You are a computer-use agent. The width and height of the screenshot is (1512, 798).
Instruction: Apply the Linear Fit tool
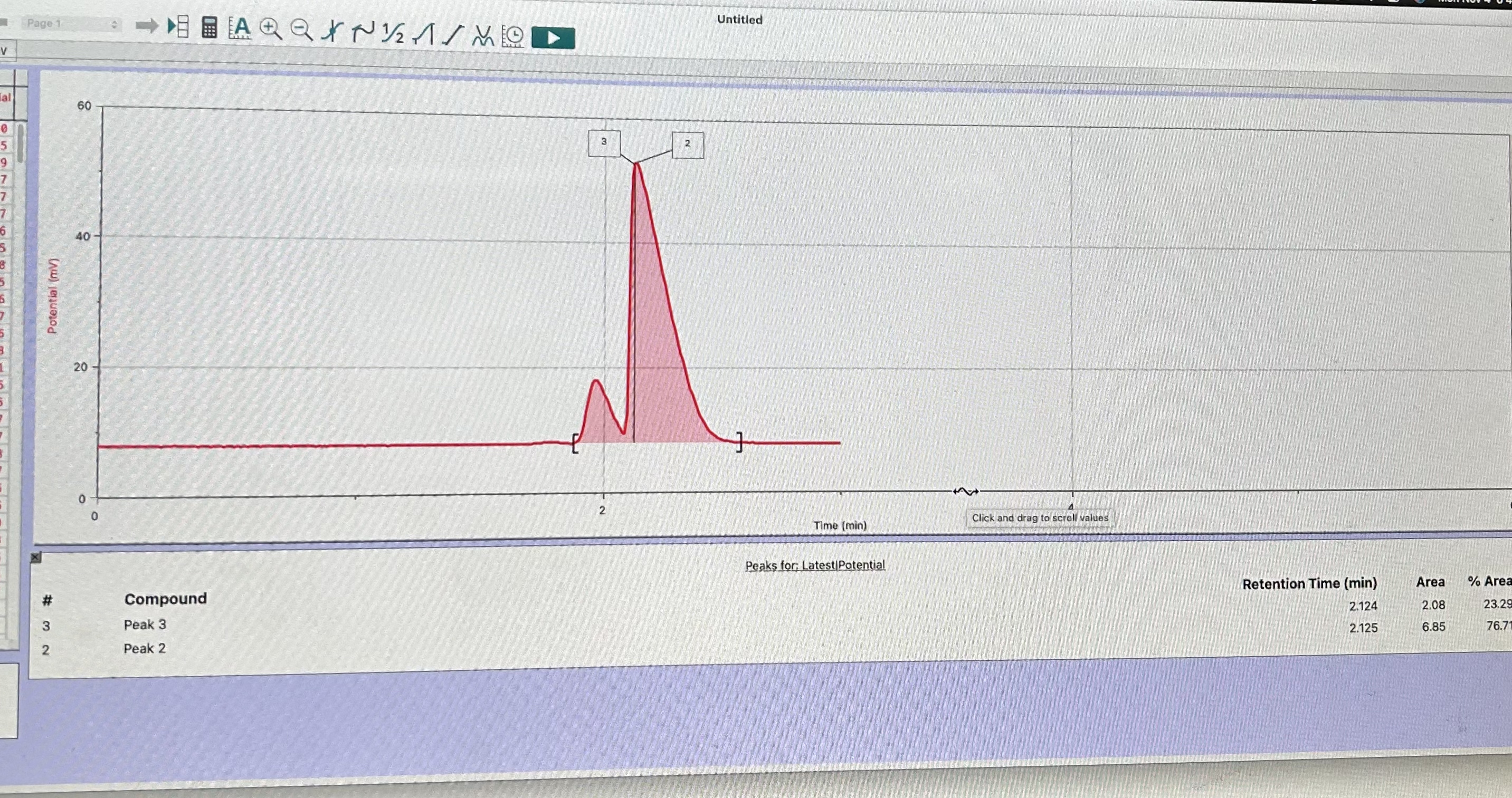pyautogui.click(x=453, y=35)
